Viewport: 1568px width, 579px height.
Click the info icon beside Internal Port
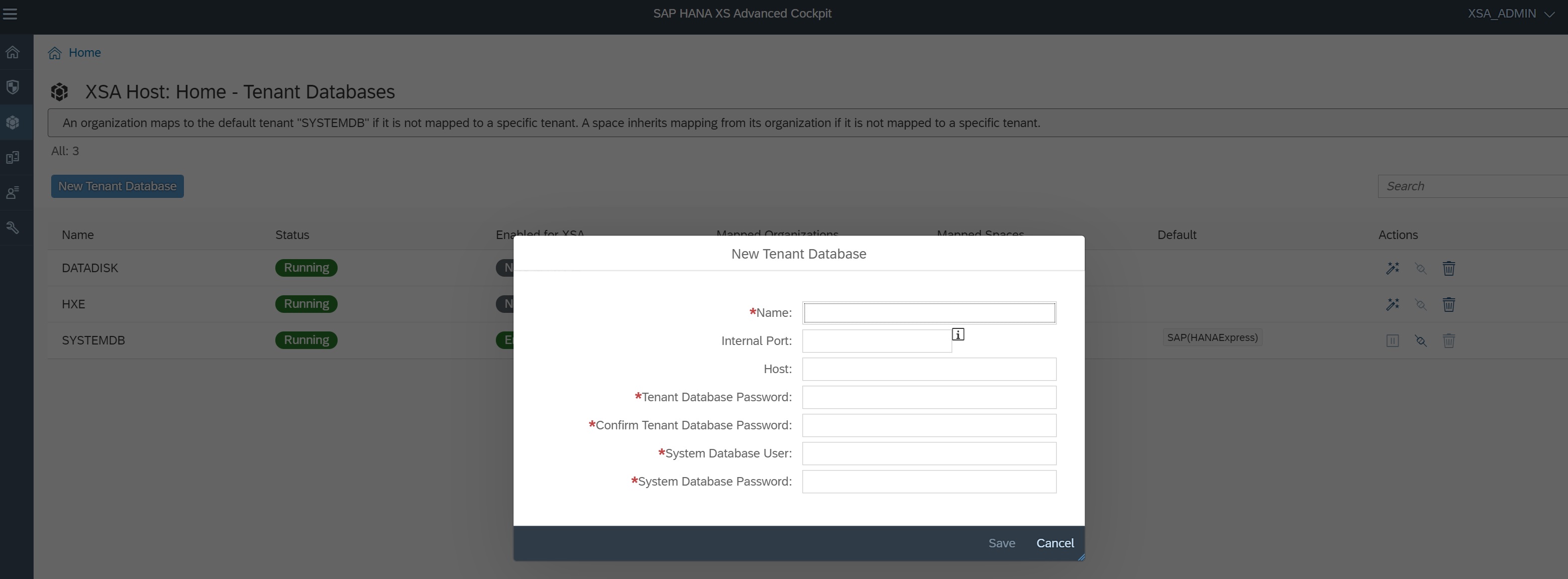click(958, 334)
